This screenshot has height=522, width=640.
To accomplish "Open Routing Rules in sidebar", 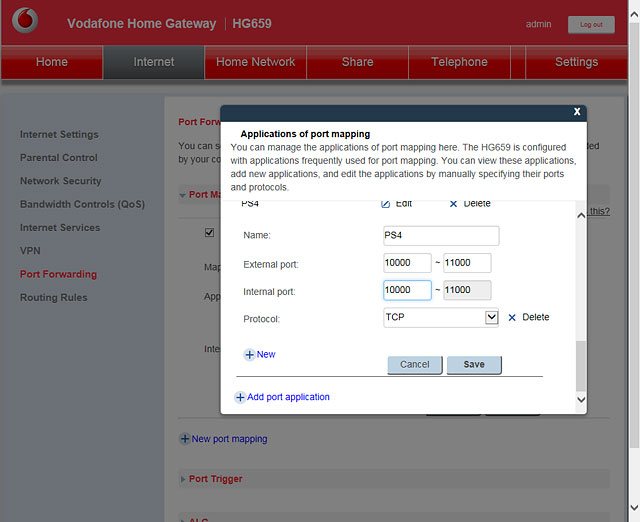I will [x=53, y=297].
